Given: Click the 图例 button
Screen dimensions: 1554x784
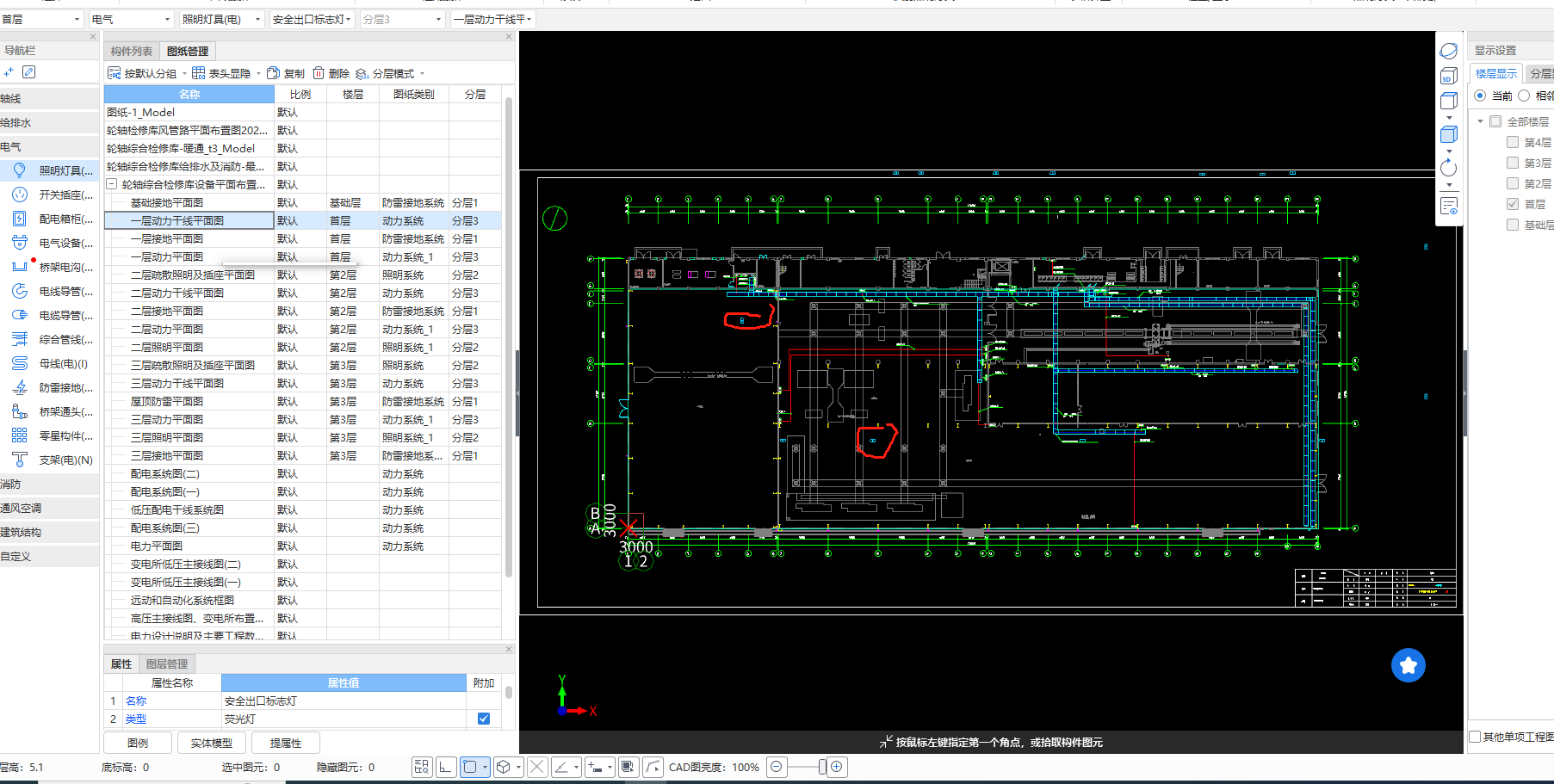Looking at the screenshot, I should pos(138,743).
